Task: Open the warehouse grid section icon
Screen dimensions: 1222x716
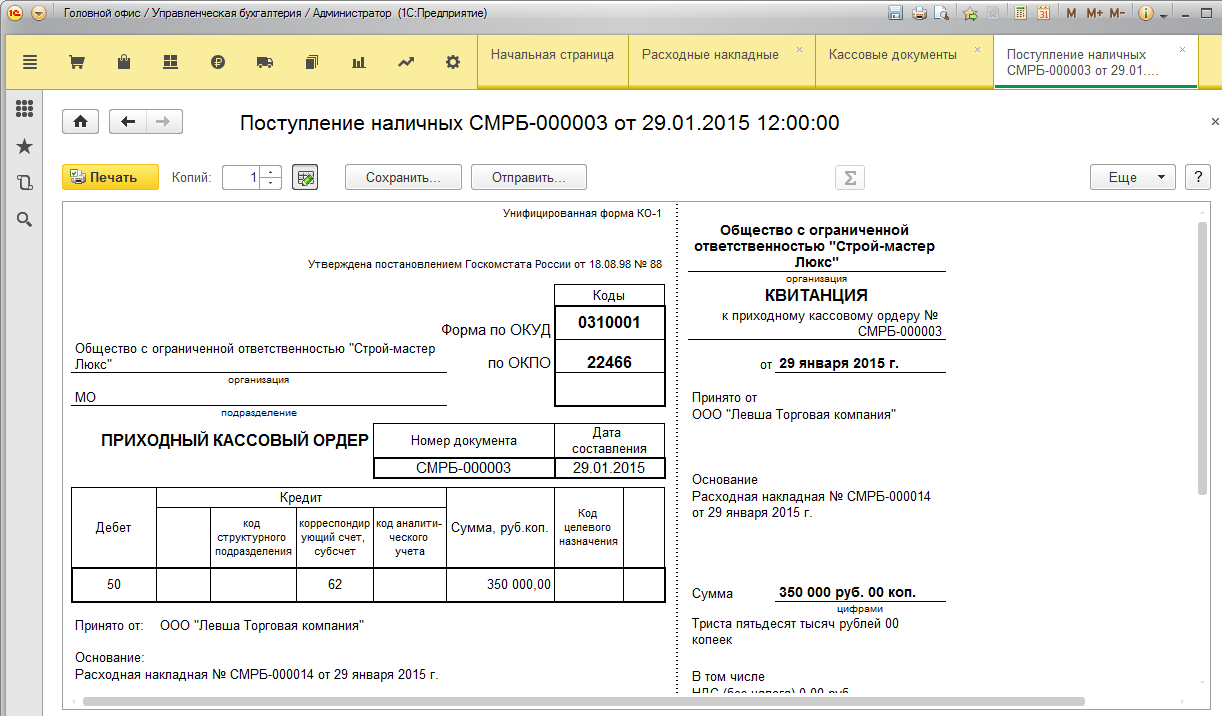Action: 170,62
